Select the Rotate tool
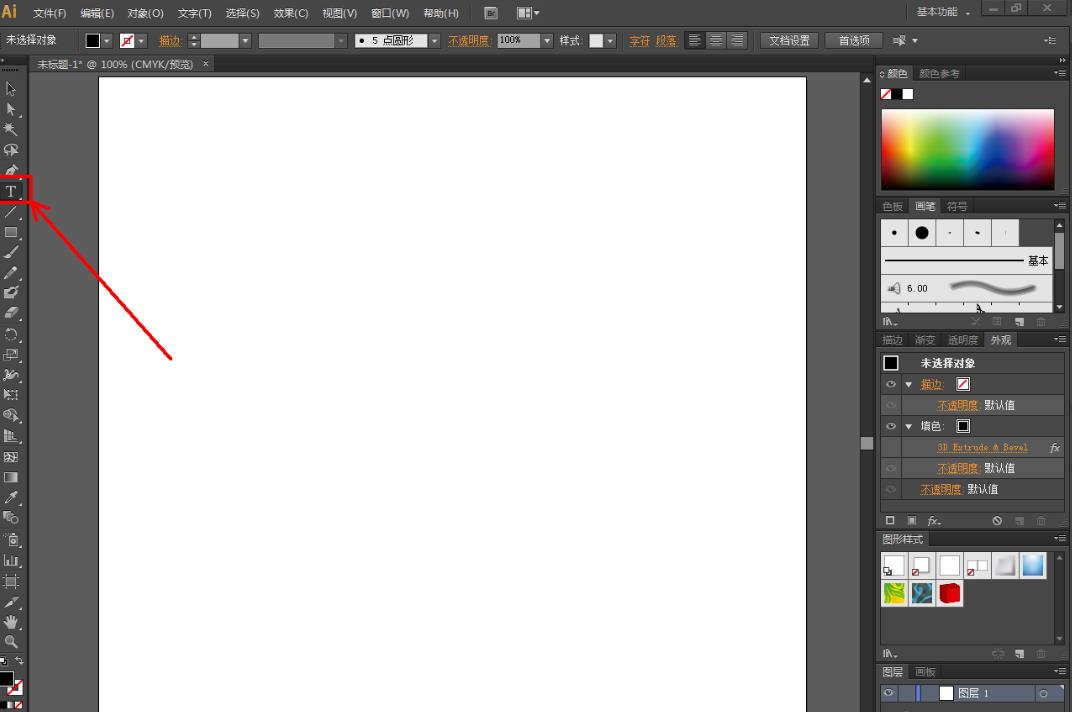 (10, 334)
